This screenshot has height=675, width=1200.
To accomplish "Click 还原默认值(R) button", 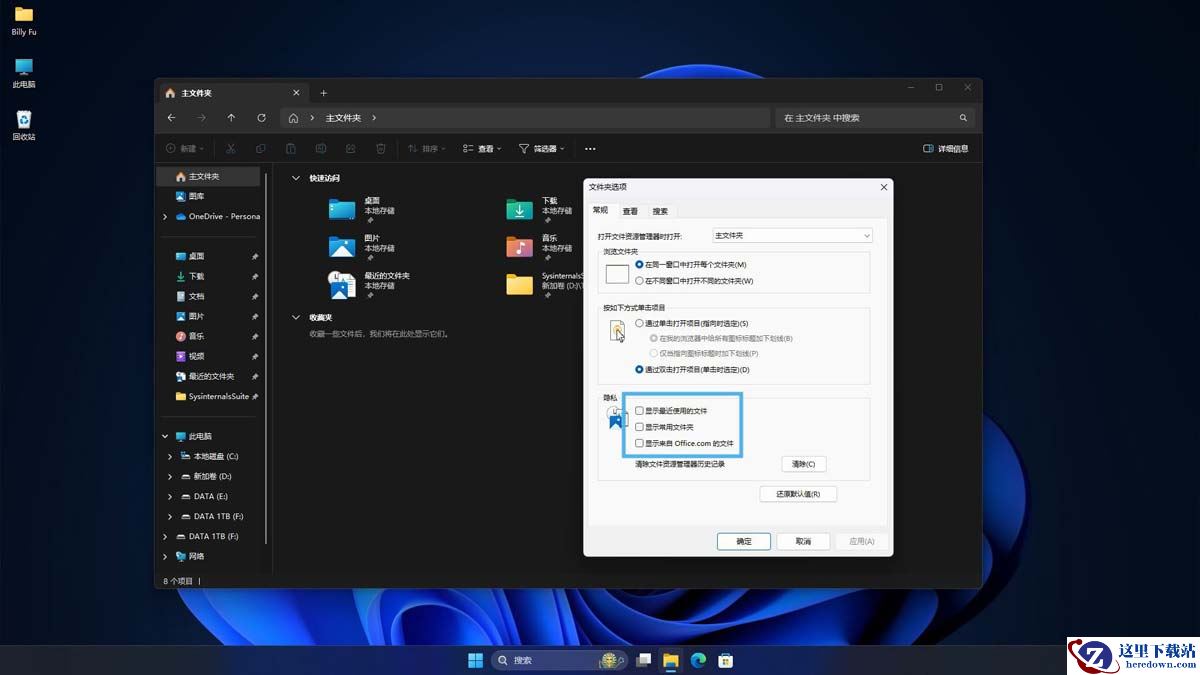I will point(798,494).
